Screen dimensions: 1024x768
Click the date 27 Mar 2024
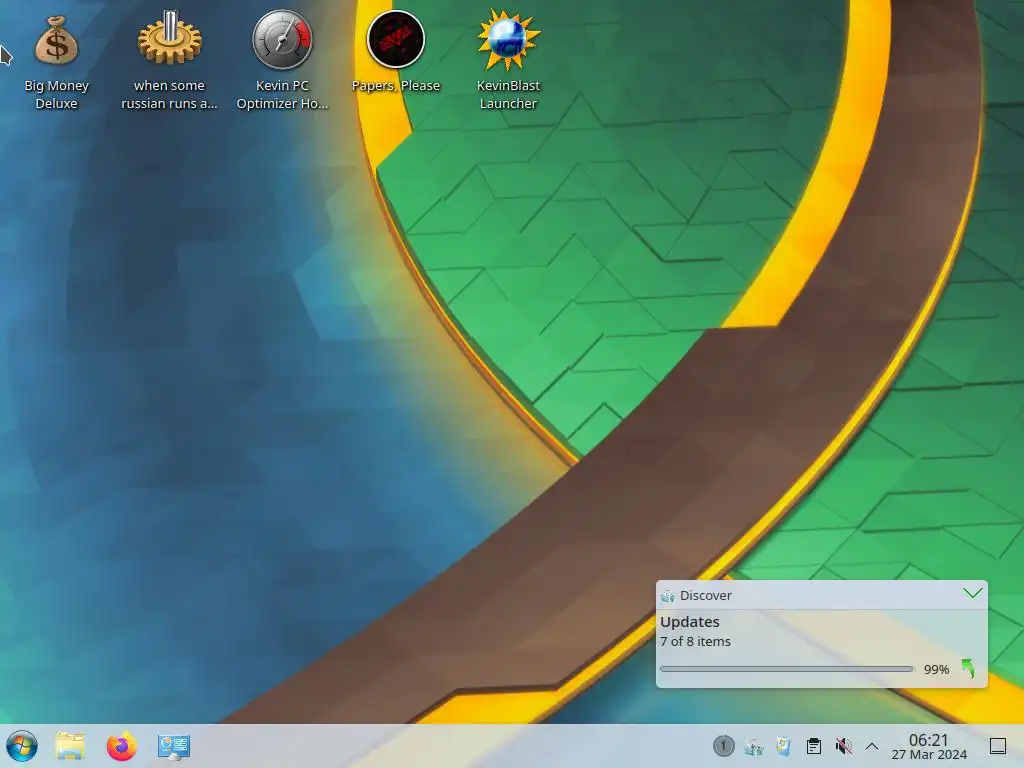click(929, 755)
